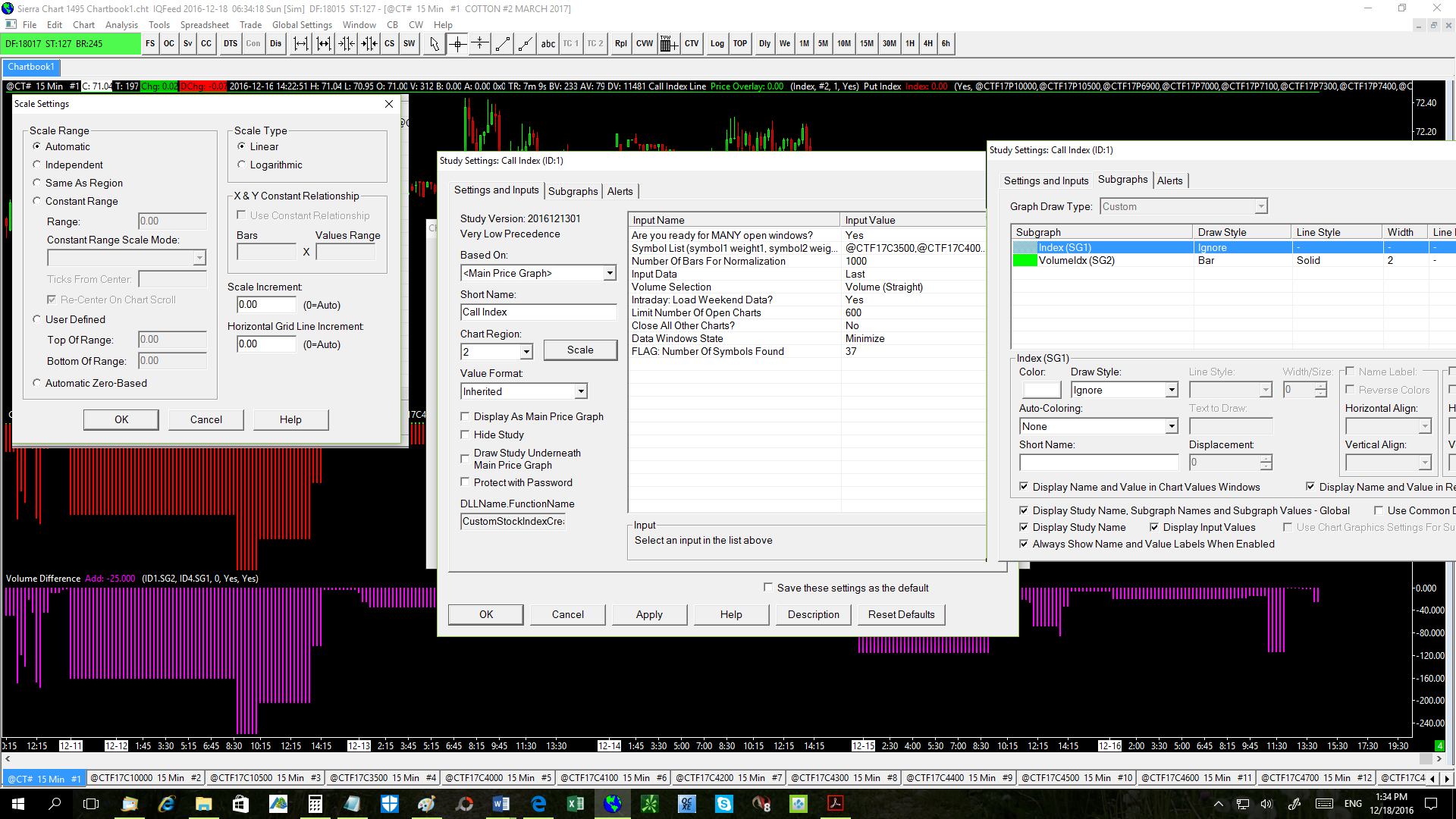Click the abc text drawing tool

click(x=548, y=44)
